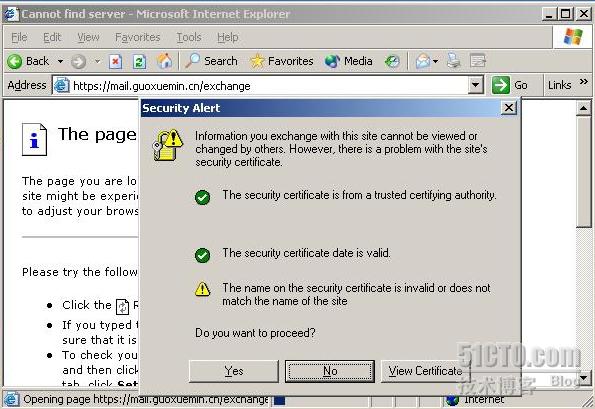Open the View menu
This screenshot has height=409, width=595.
click(x=88, y=37)
